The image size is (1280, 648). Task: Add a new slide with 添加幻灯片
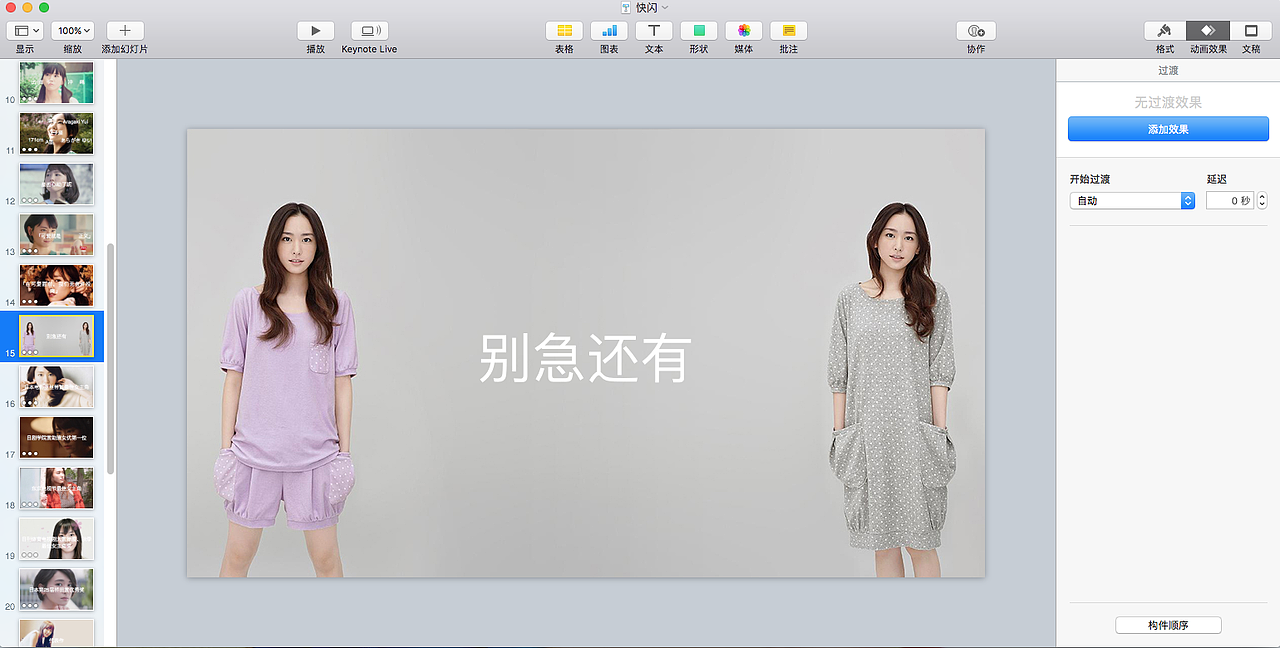pos(124,31)
